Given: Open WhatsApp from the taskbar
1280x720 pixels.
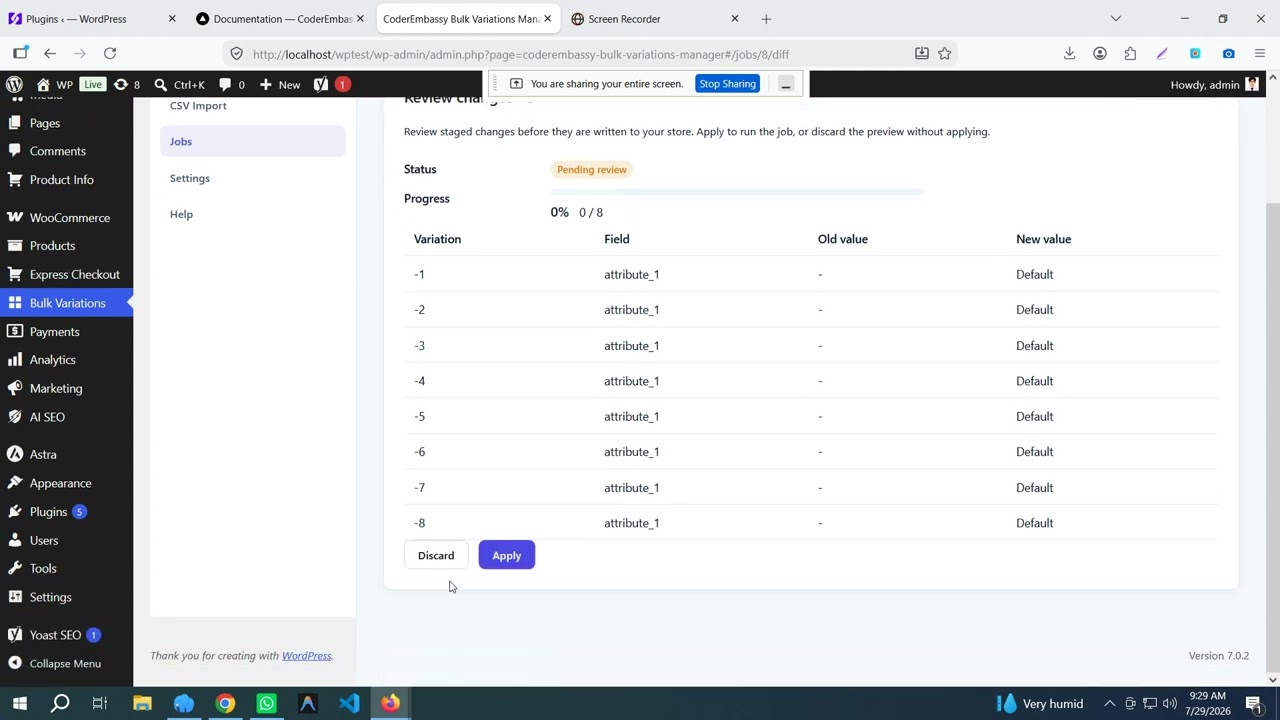Looking at the screenshot, I should pos(266,703).
